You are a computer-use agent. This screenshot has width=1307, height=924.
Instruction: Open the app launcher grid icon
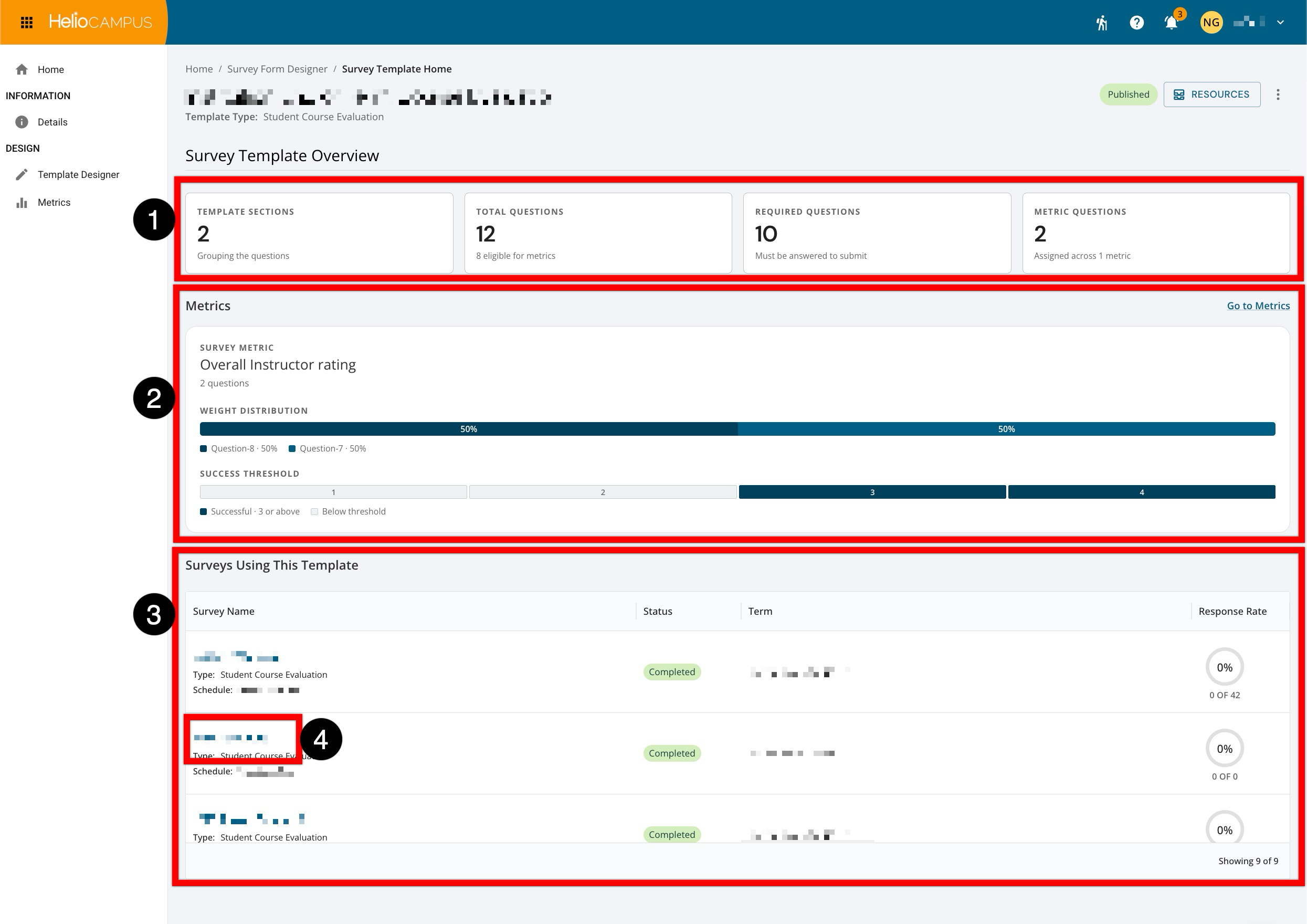[26, 22]
